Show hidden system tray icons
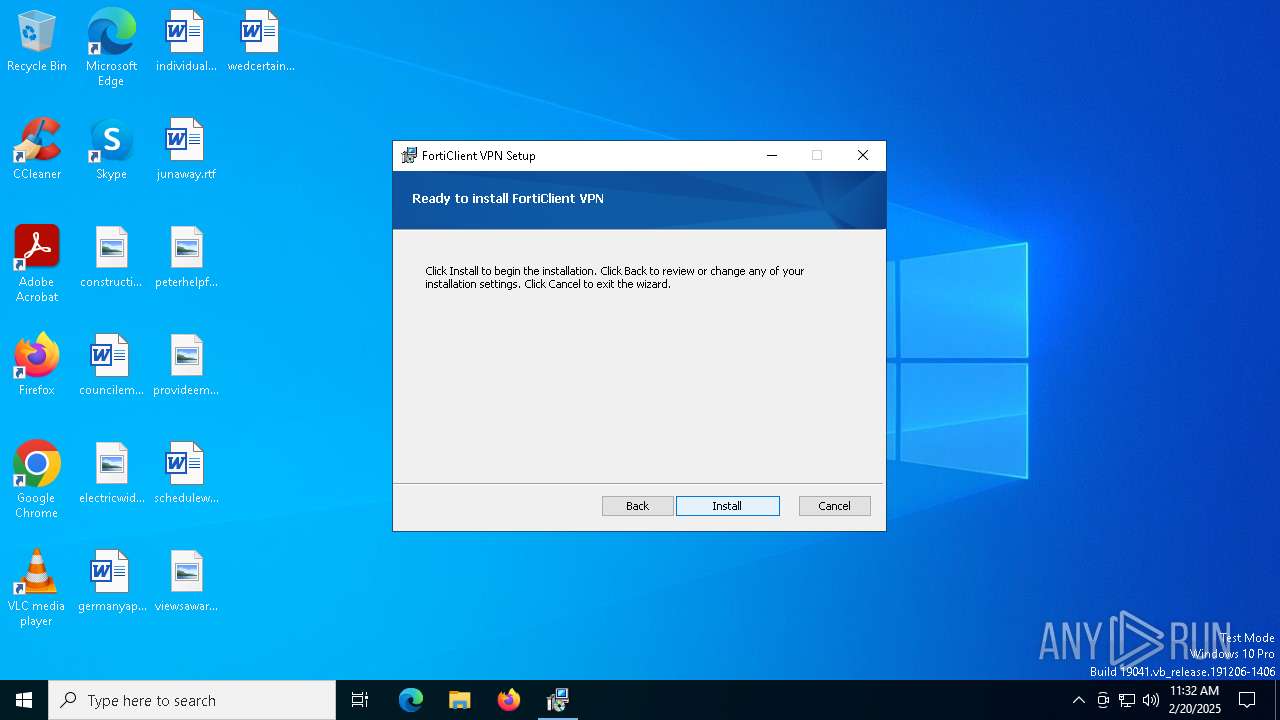The width and height of the screenshot is (1280, 720). [x=1078, y=700]
